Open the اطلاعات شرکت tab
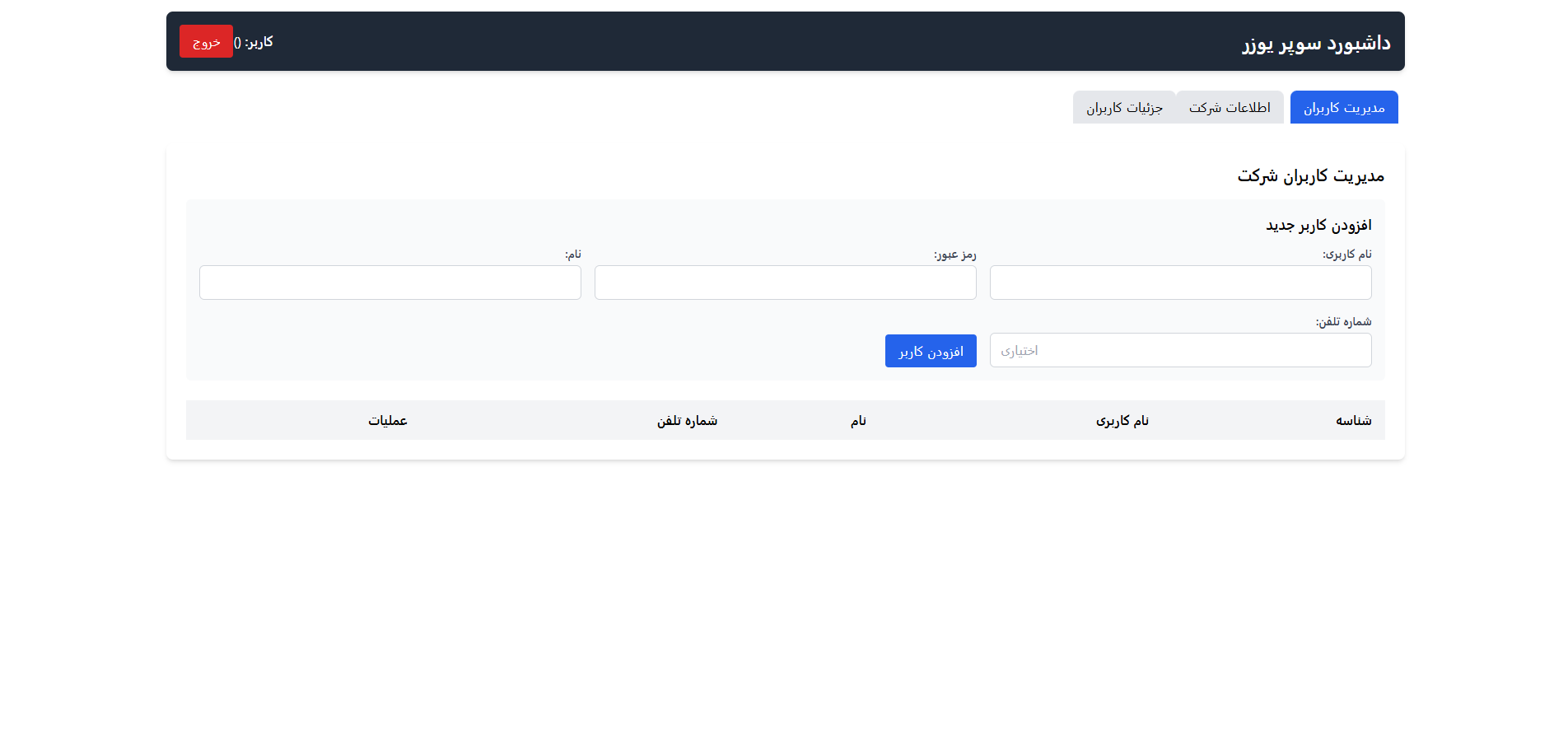Screen dimensions: 1568x752 (1230, 107)
